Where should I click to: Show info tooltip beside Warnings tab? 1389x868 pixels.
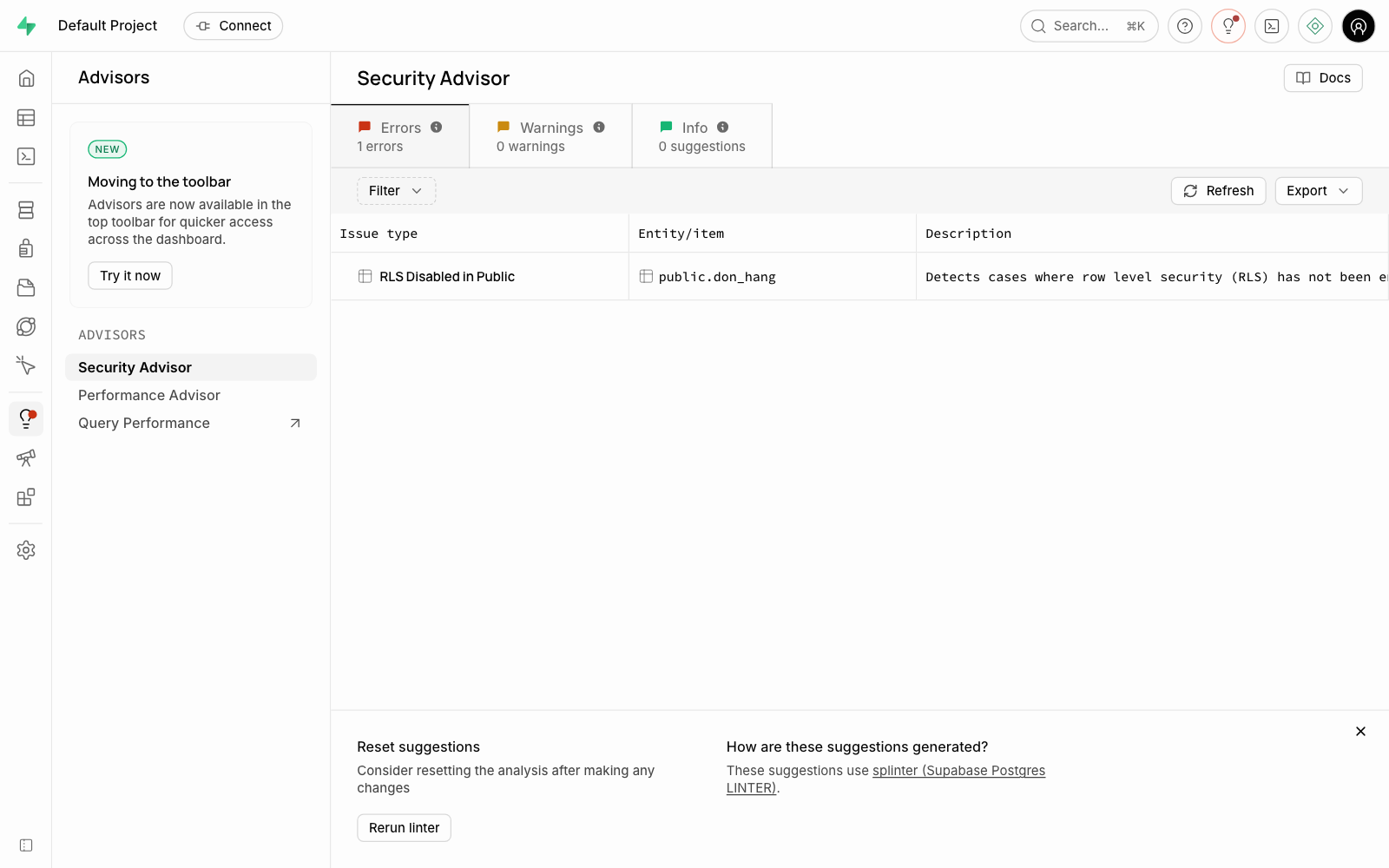[599, 128]
